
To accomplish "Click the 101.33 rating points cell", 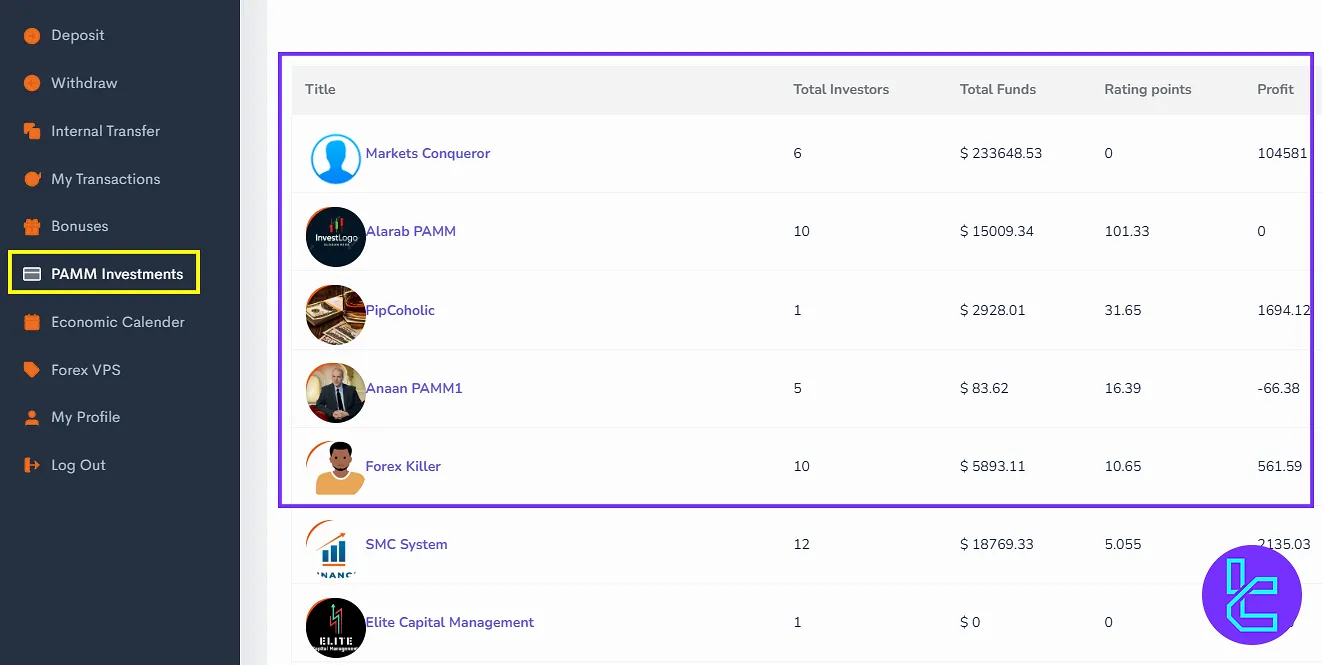I will (x=1127, y=231).
